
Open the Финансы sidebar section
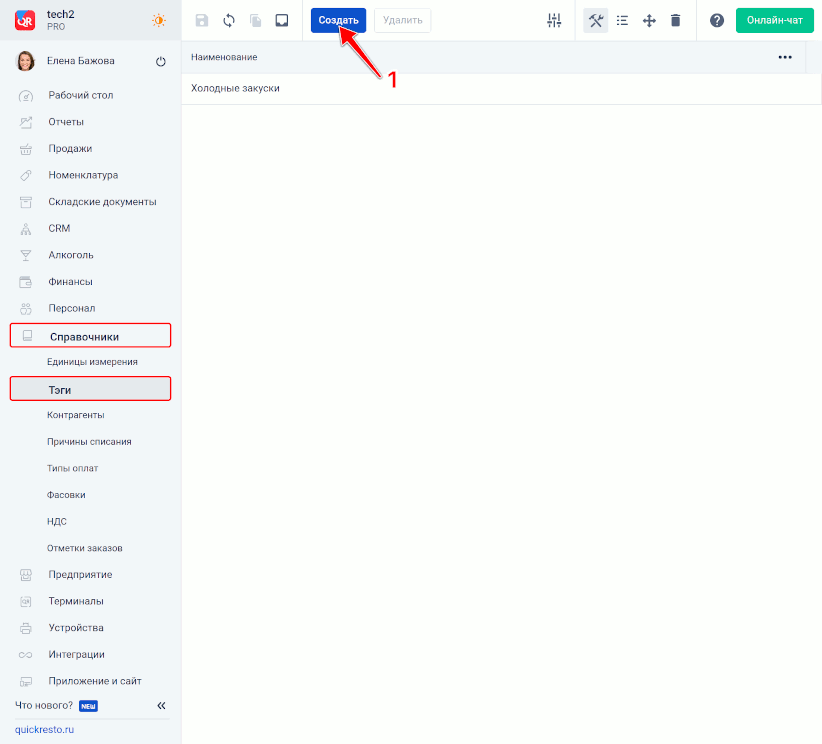70,282
